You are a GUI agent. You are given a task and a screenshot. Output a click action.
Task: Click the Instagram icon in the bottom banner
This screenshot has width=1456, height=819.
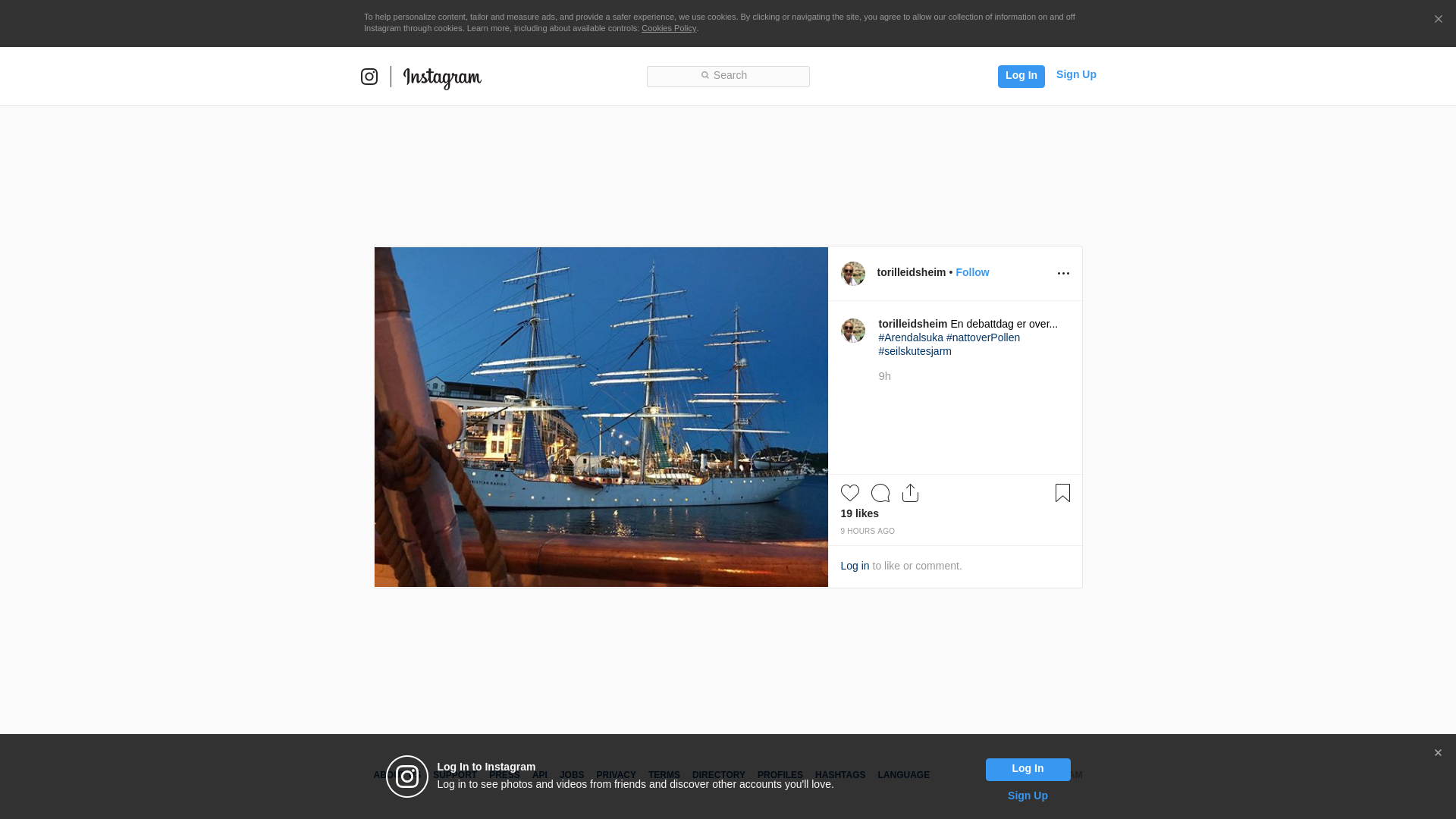tap(407, 777)
